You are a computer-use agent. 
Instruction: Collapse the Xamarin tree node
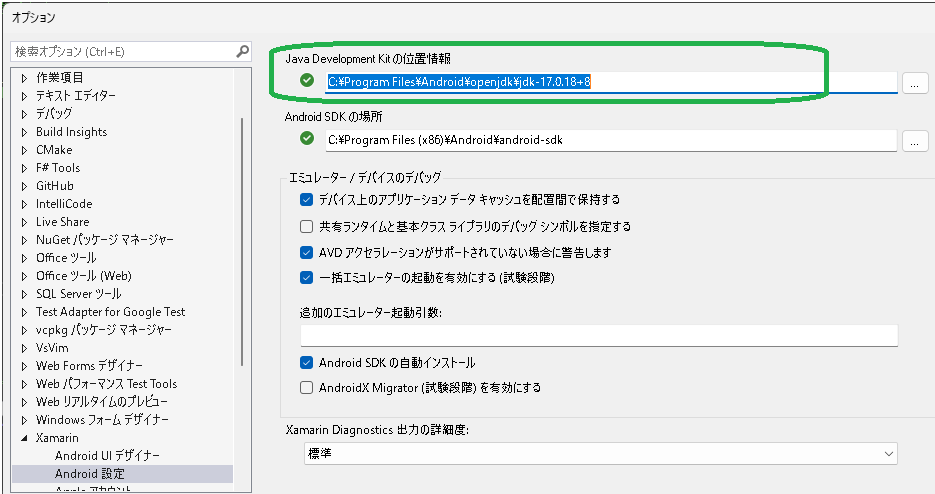(x=25, y=438)
